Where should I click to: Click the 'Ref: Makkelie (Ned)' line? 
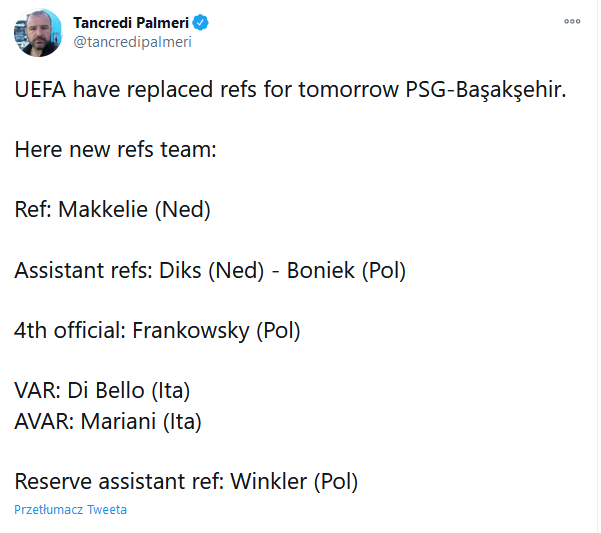click(x=112, y=210)
